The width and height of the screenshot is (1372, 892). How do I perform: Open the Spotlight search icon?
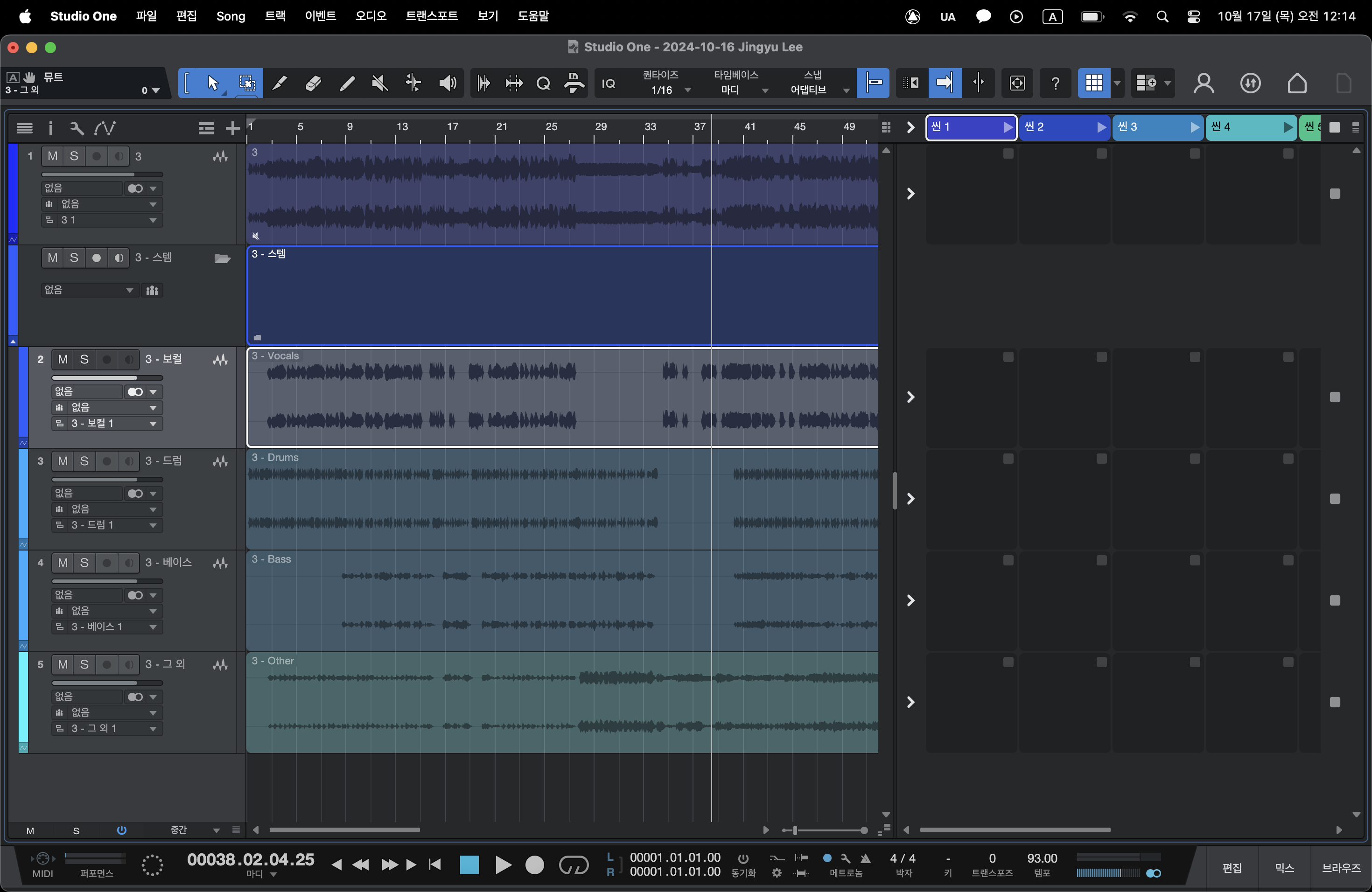1162,16
